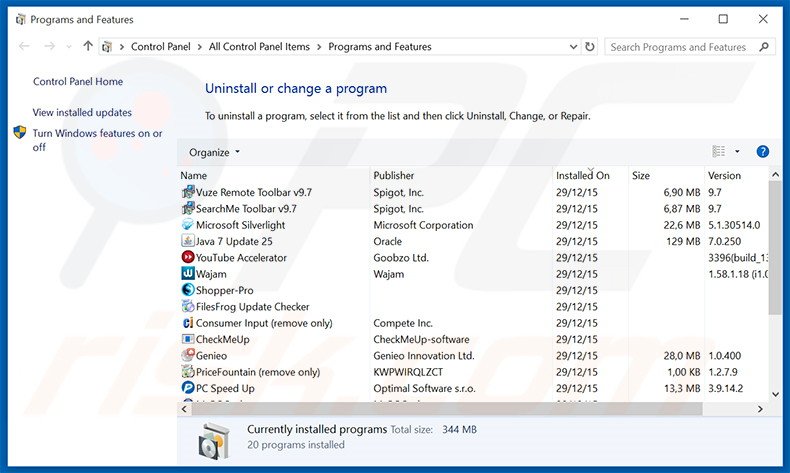
Task: Expand the chevron after Control Panel breadcrumb
Action: pyautogui.click(x=200, y=47)
